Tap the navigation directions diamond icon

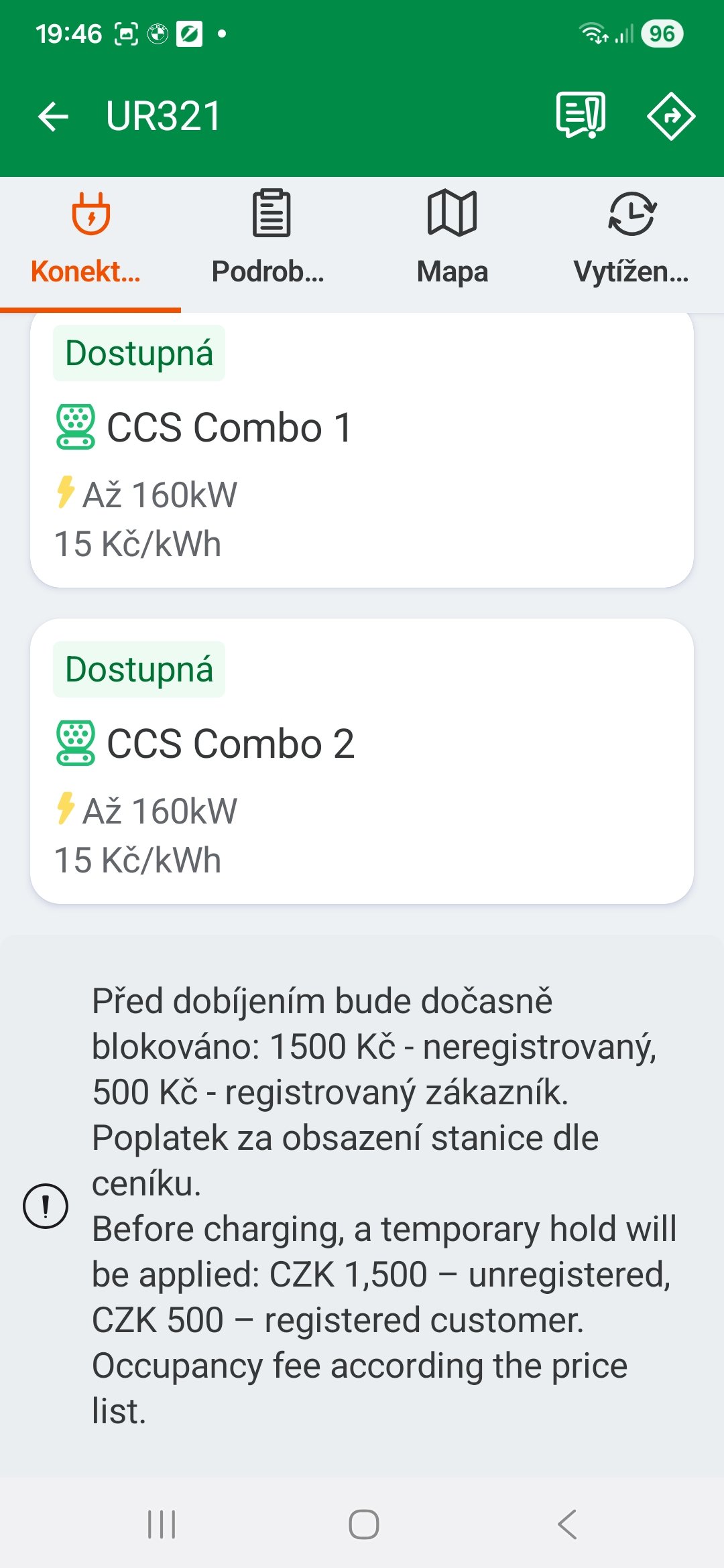click(670, 117)
